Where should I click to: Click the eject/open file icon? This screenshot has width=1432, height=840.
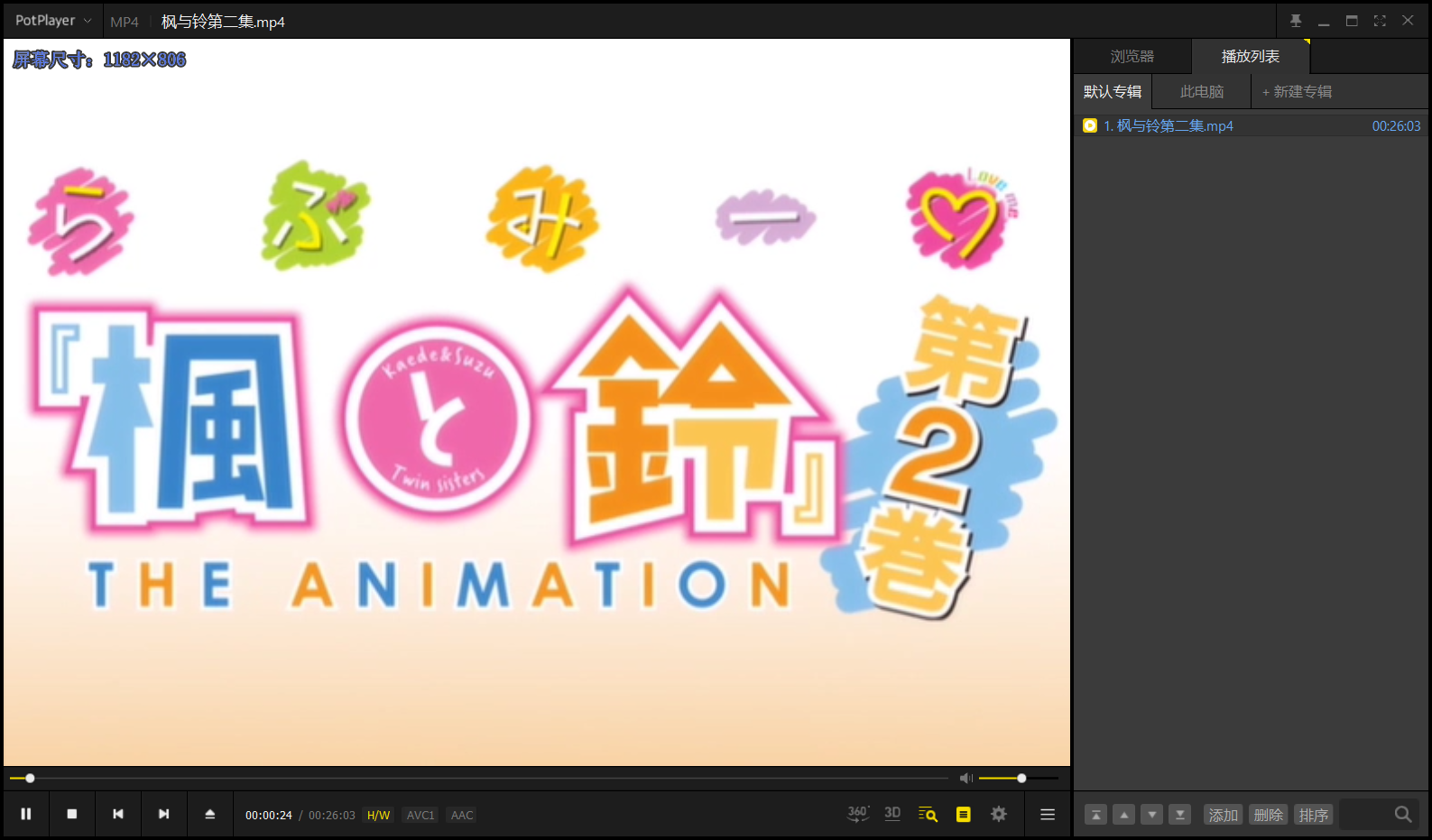click(x=210, y=814)
